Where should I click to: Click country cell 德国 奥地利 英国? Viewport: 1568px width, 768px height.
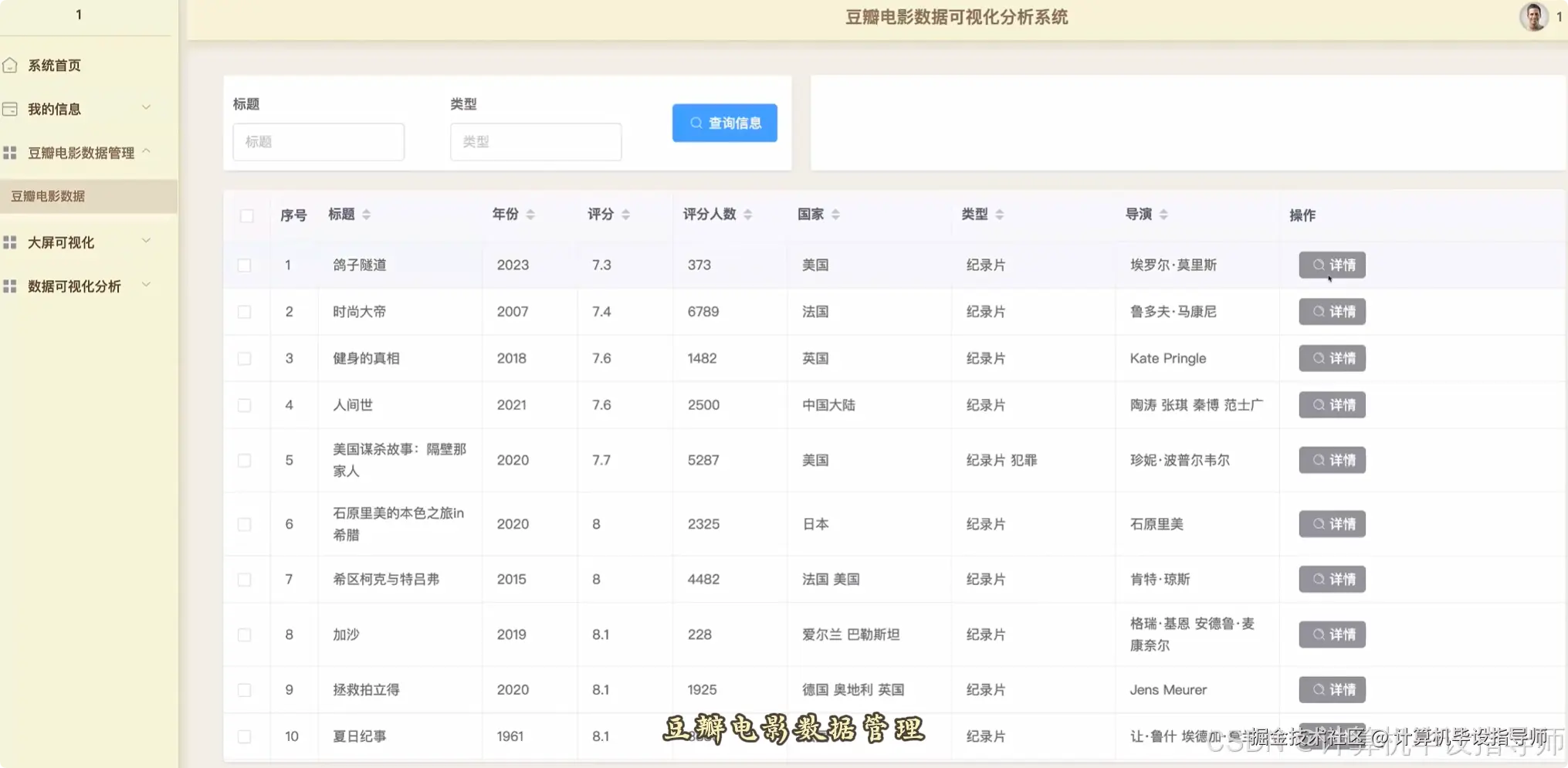coord(853,689)
